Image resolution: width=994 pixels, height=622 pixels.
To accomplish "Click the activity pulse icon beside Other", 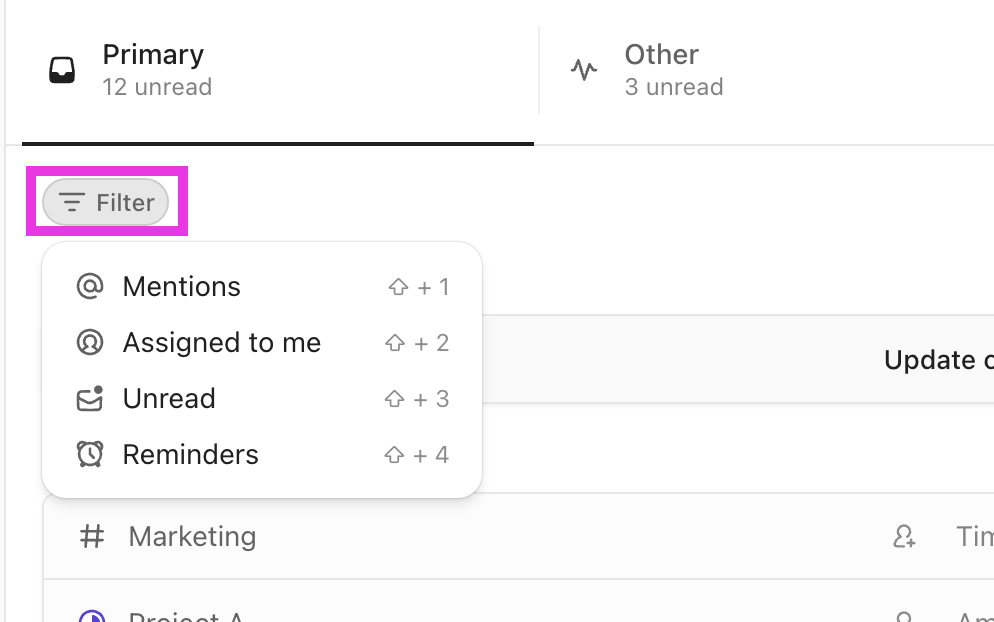I will [x=584, y=70].
